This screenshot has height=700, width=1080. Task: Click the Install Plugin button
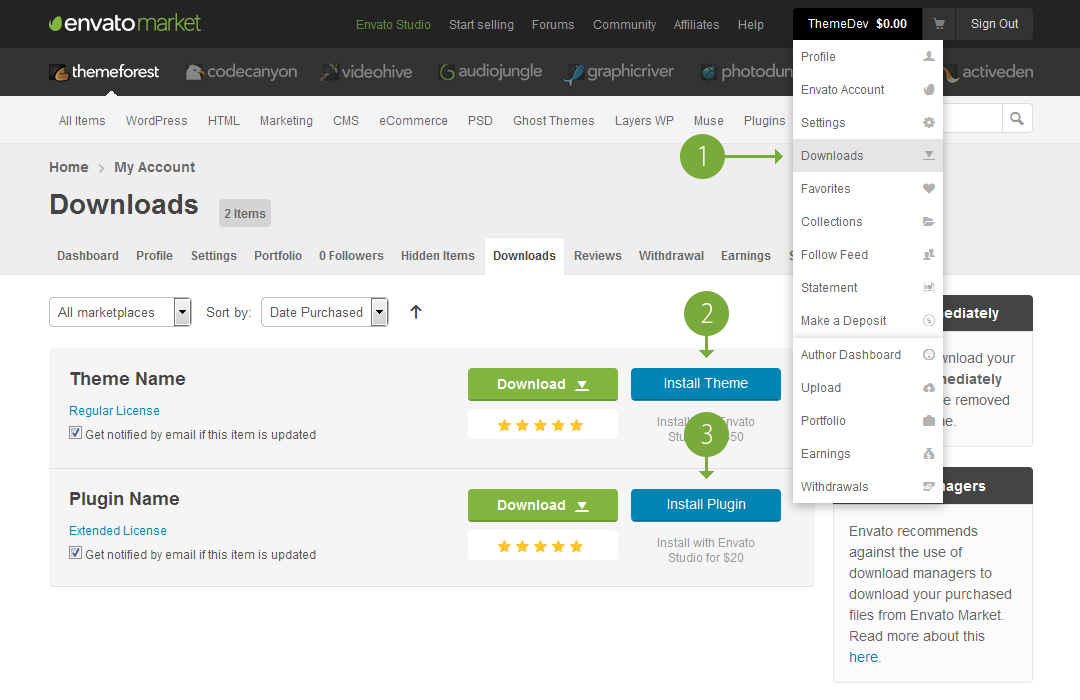[x=705, y=505]
